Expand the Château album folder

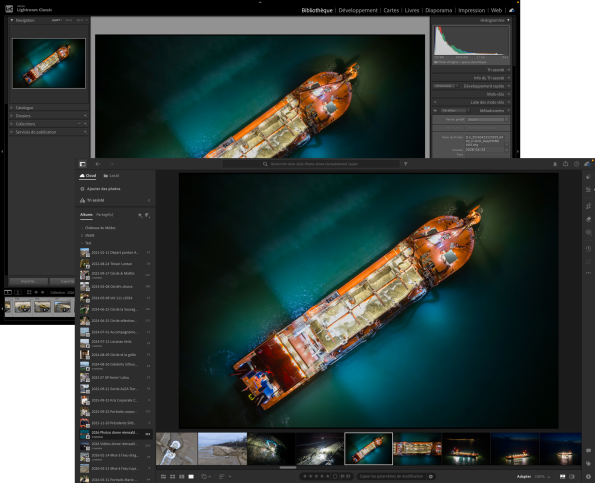[x=82, y=228]
